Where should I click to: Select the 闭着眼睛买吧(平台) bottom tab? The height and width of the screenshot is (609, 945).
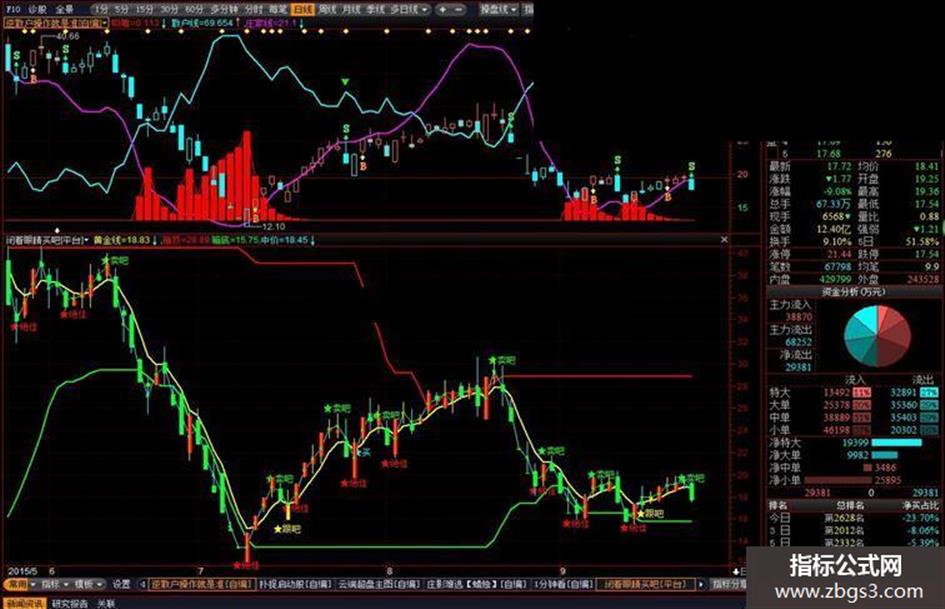[x=643, y=584]
